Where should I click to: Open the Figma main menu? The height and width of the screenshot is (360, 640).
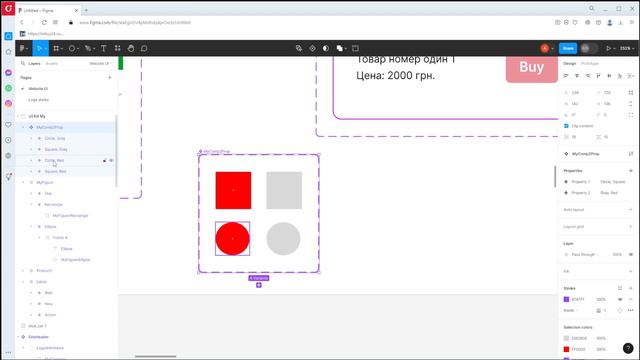[x=23, y=48]
